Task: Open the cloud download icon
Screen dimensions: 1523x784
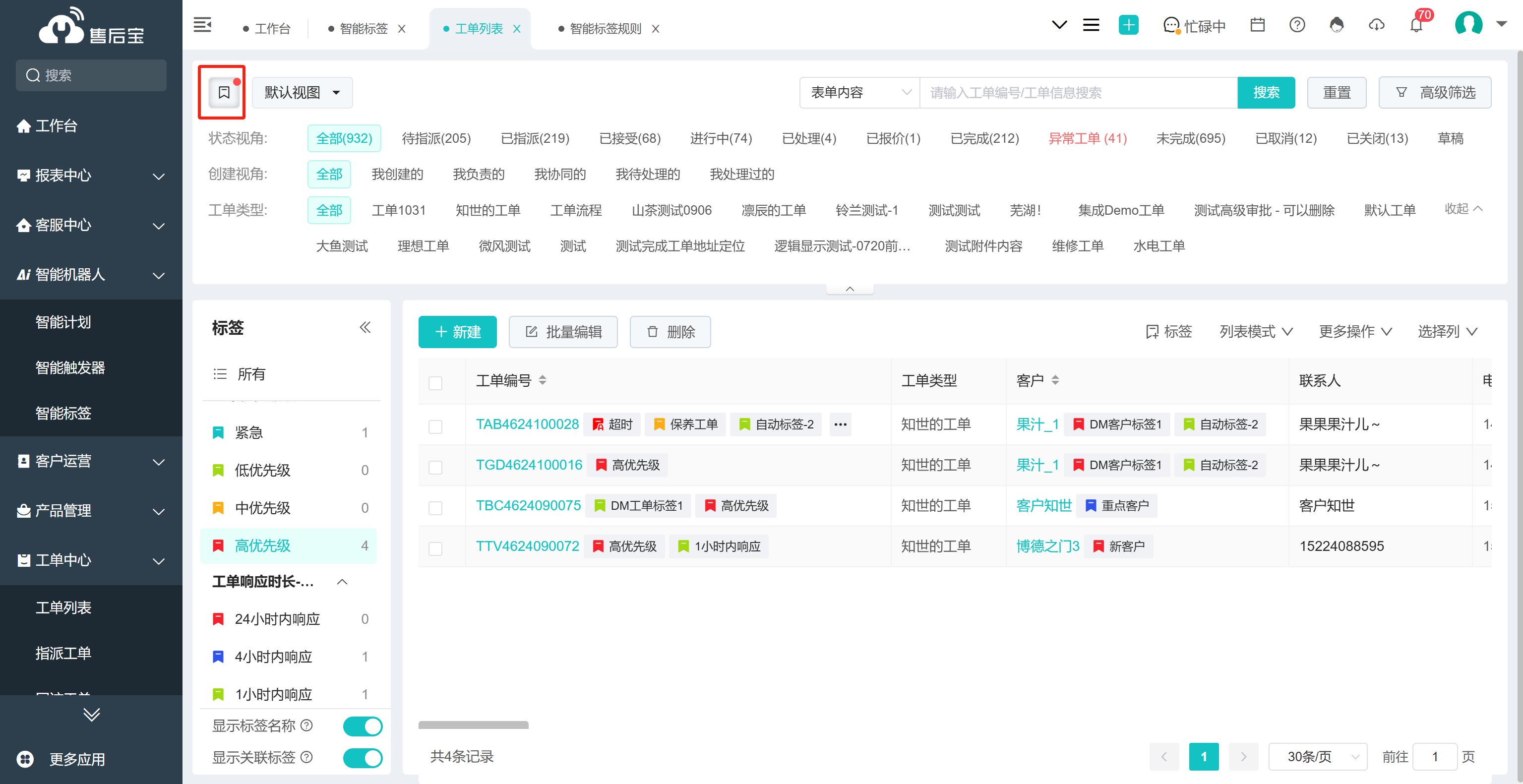Action: 1376,25
